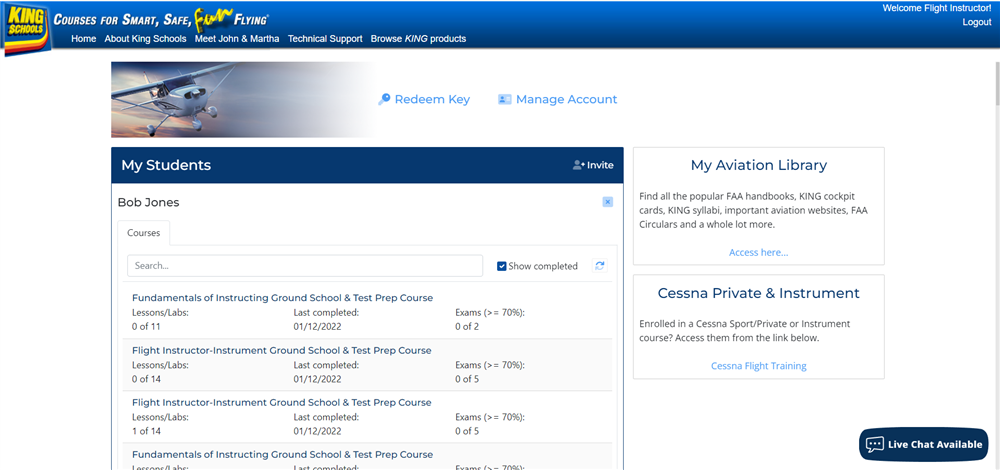
Task: Click the Invite button in My Students
Action: coord(593,165)
